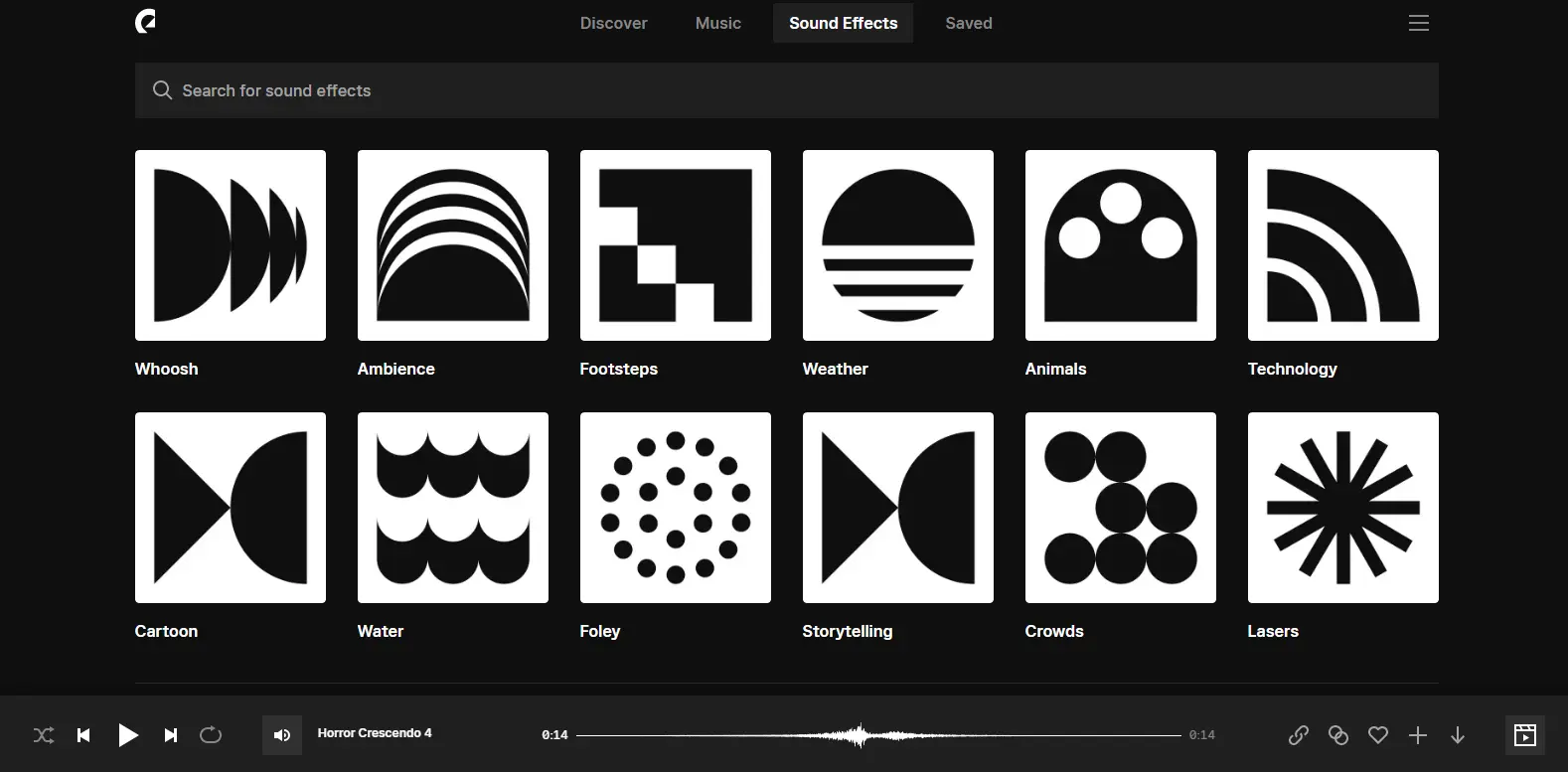Toggle repeat loop mode

211,735
